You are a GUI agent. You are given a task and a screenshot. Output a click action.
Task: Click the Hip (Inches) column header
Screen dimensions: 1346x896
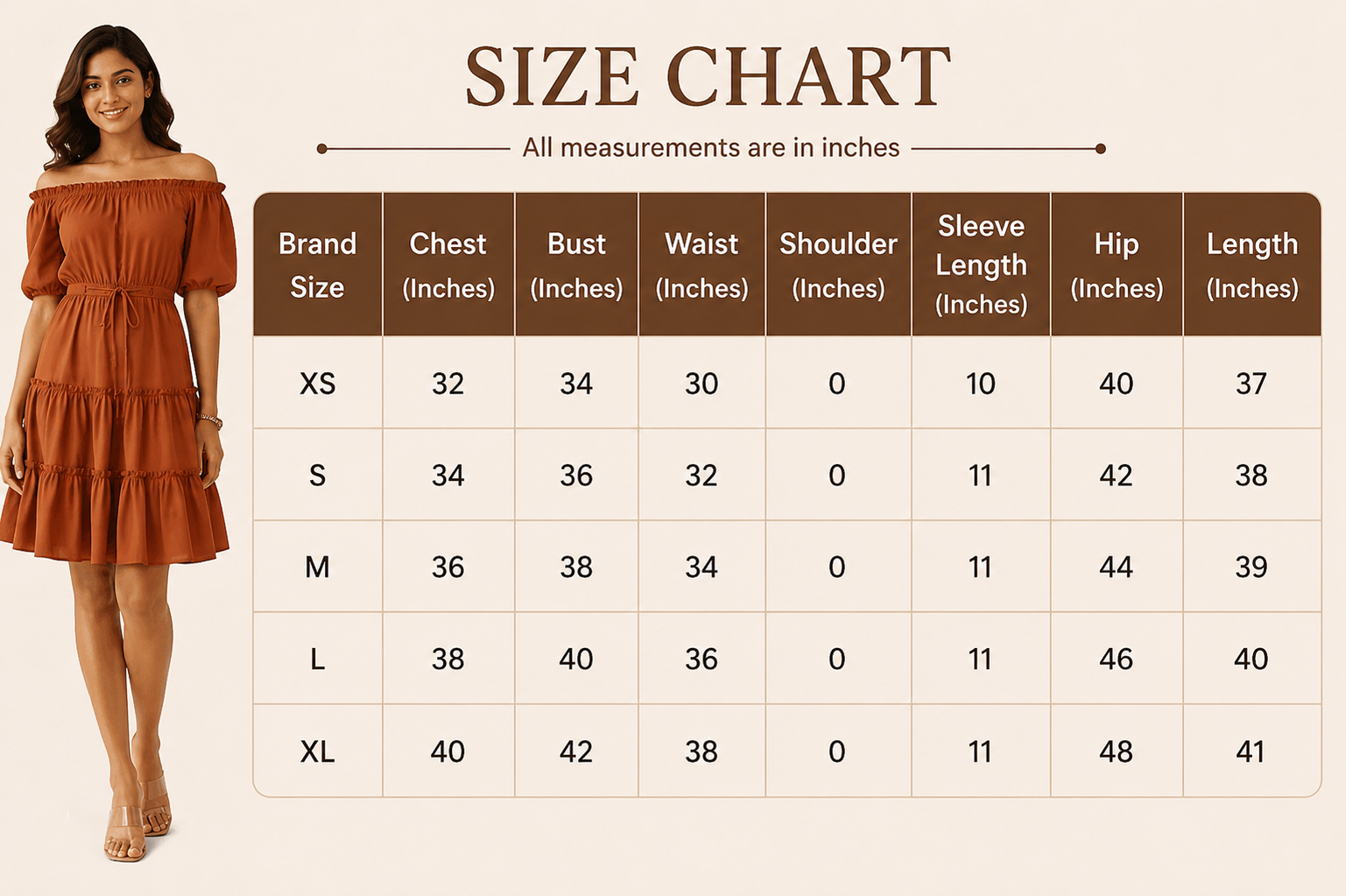1117,265
